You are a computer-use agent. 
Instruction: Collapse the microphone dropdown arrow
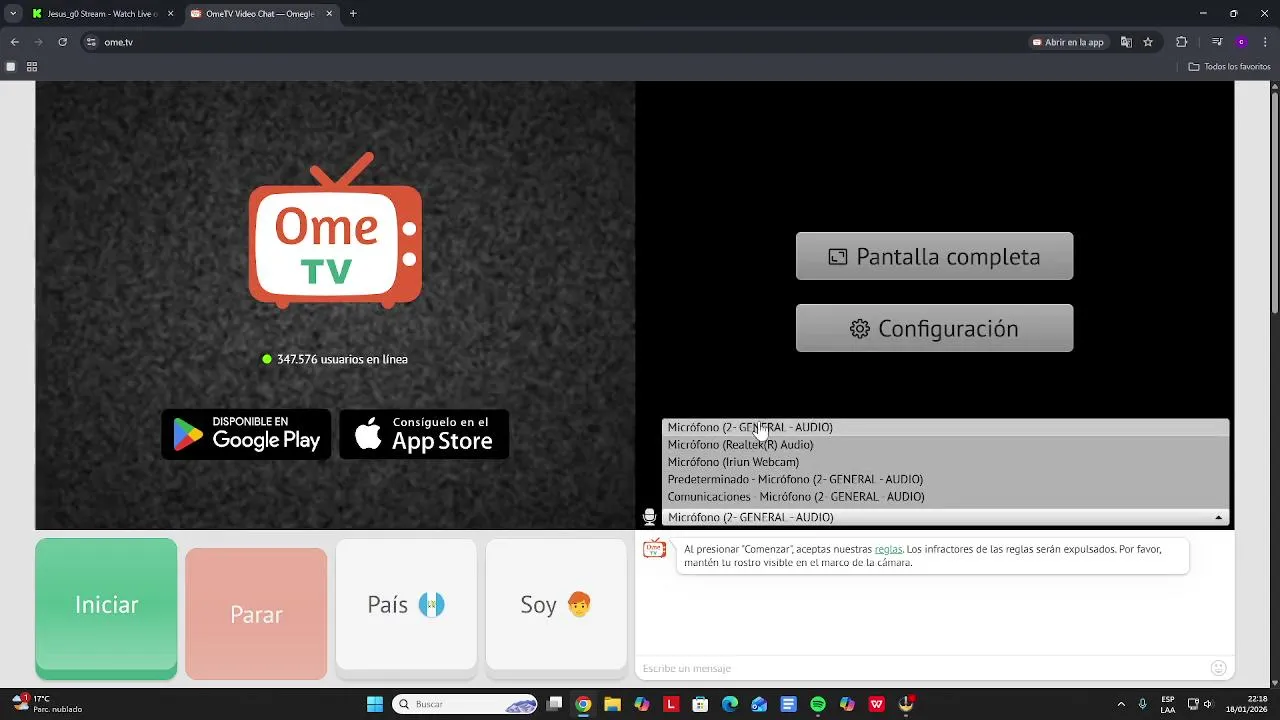[1218, 517]
